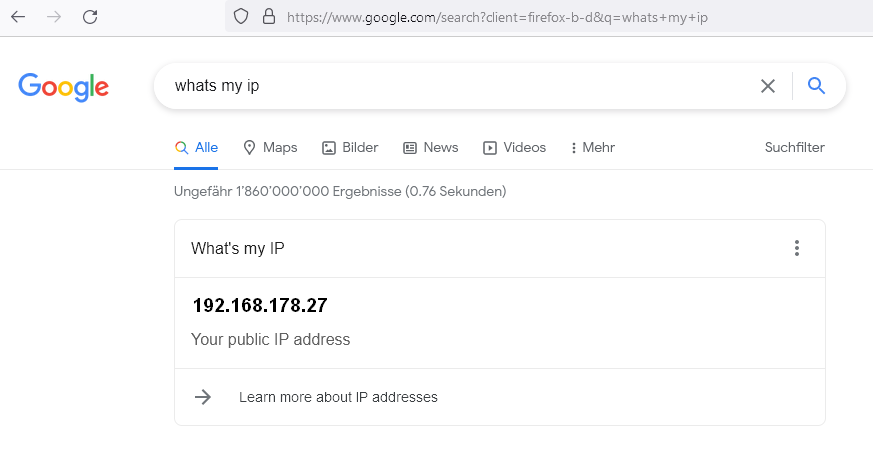Click the padlock site security icon
This screenshot has height=451, width=873.
pyautogui.click(x=267, y=17)
